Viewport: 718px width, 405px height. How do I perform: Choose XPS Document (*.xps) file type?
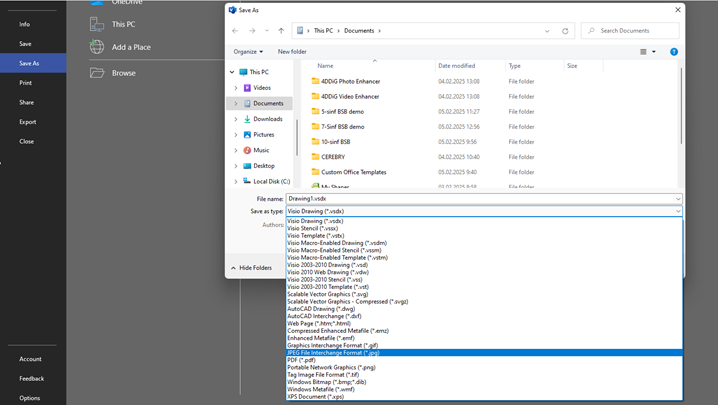pos(484,397)
